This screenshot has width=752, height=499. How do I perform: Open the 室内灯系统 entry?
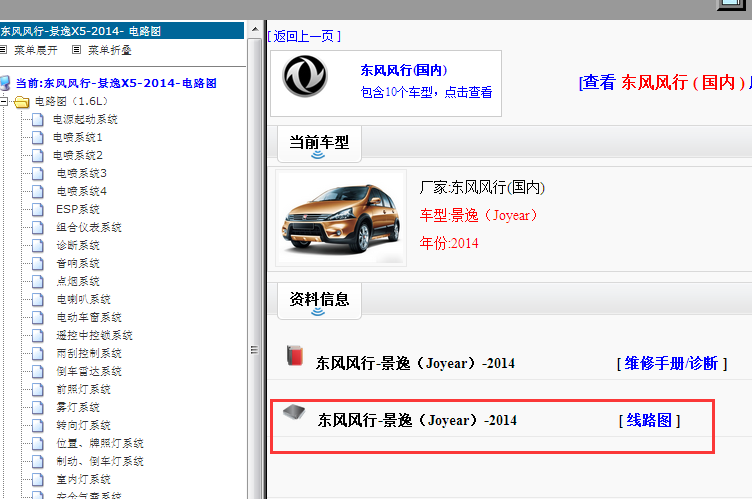[83, 479]
